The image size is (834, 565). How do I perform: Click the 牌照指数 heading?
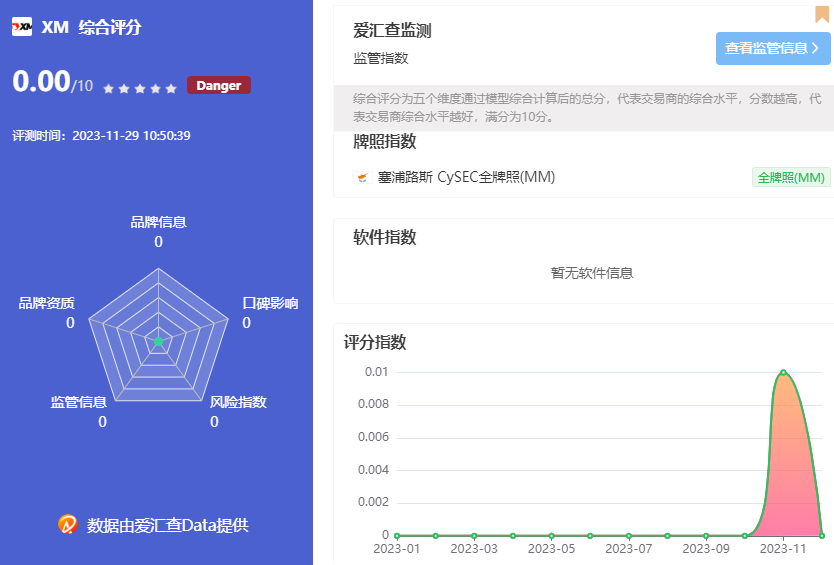[x=385, y=142]
